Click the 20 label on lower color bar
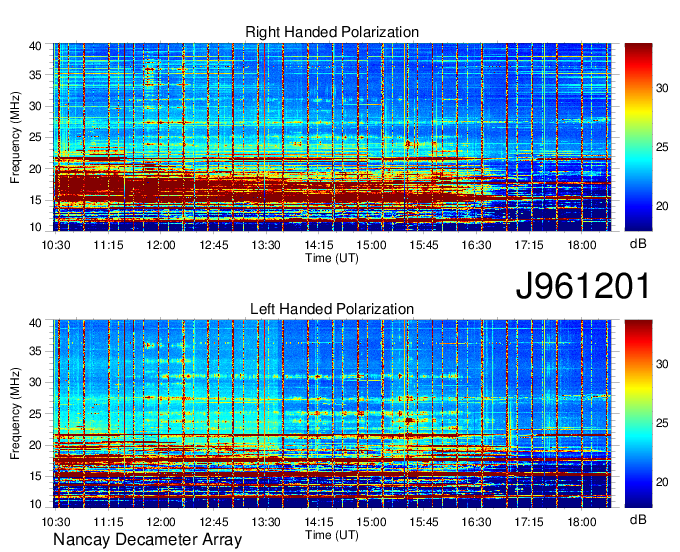This screenshot has height=552, width=680. (x=662, y=482)
